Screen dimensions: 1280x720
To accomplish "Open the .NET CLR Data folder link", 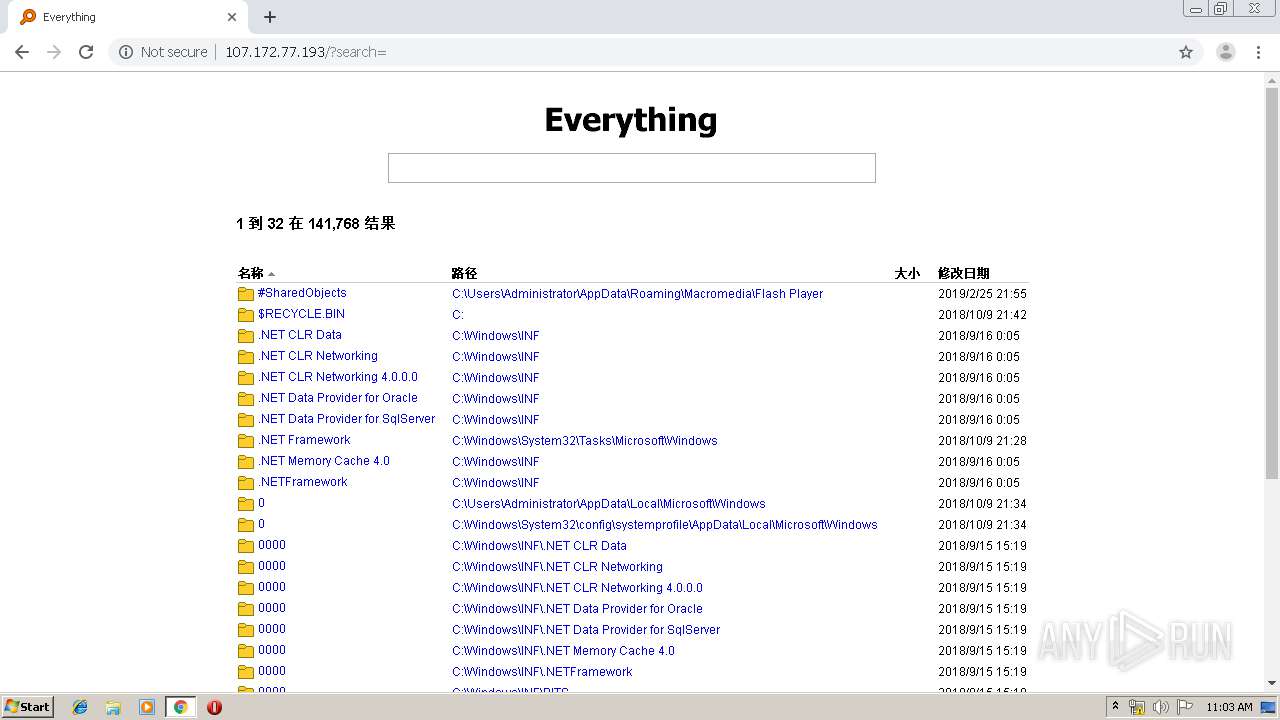I will 300,335.
